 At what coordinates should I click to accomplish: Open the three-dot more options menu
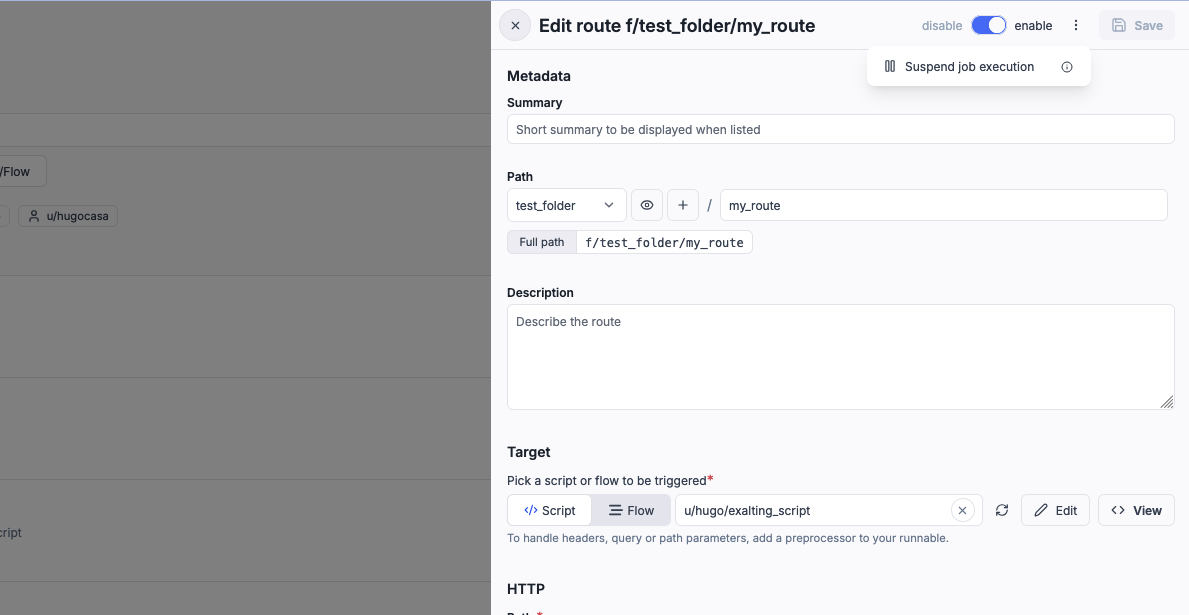pos(1076,26)
